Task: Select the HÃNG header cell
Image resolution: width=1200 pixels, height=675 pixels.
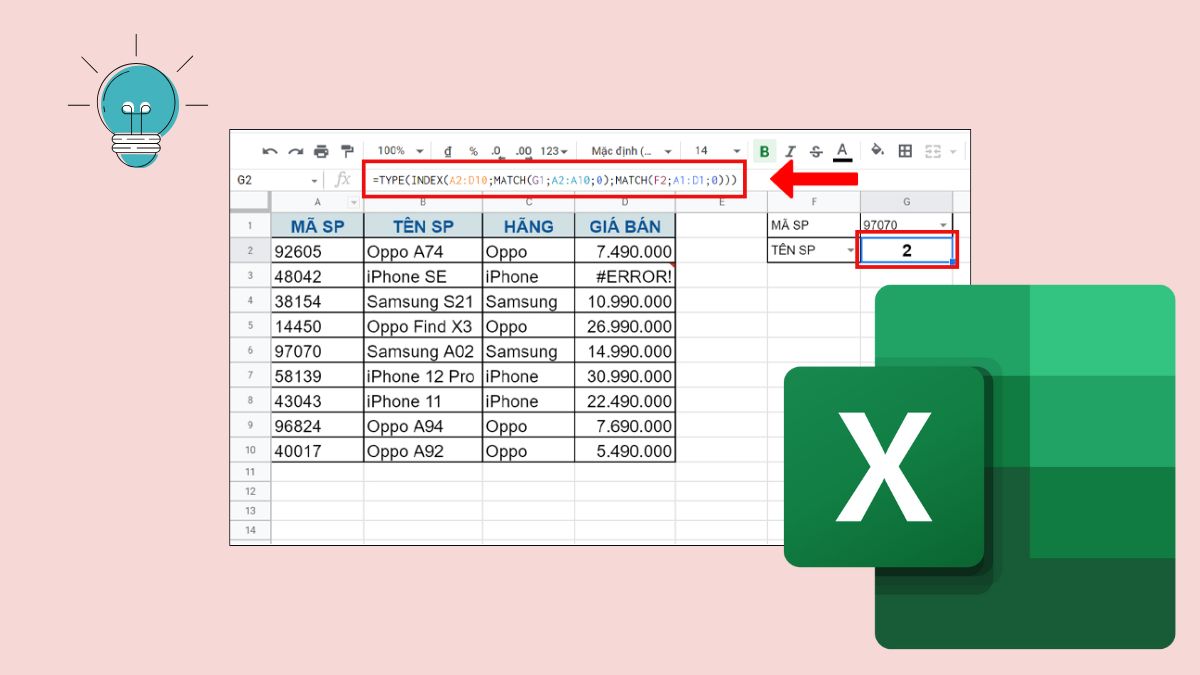Action: point(528,226)
